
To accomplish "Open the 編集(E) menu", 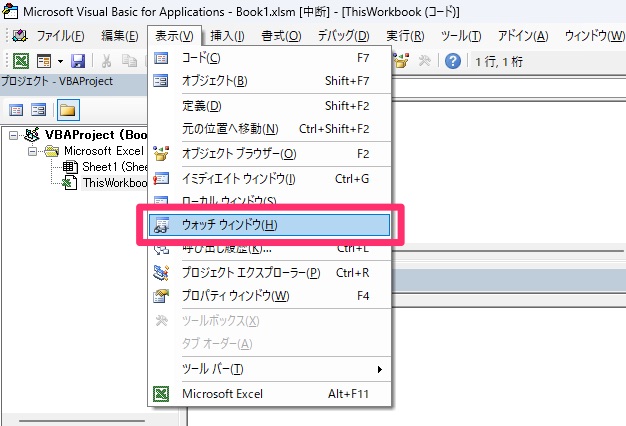I will coord(120,36).
